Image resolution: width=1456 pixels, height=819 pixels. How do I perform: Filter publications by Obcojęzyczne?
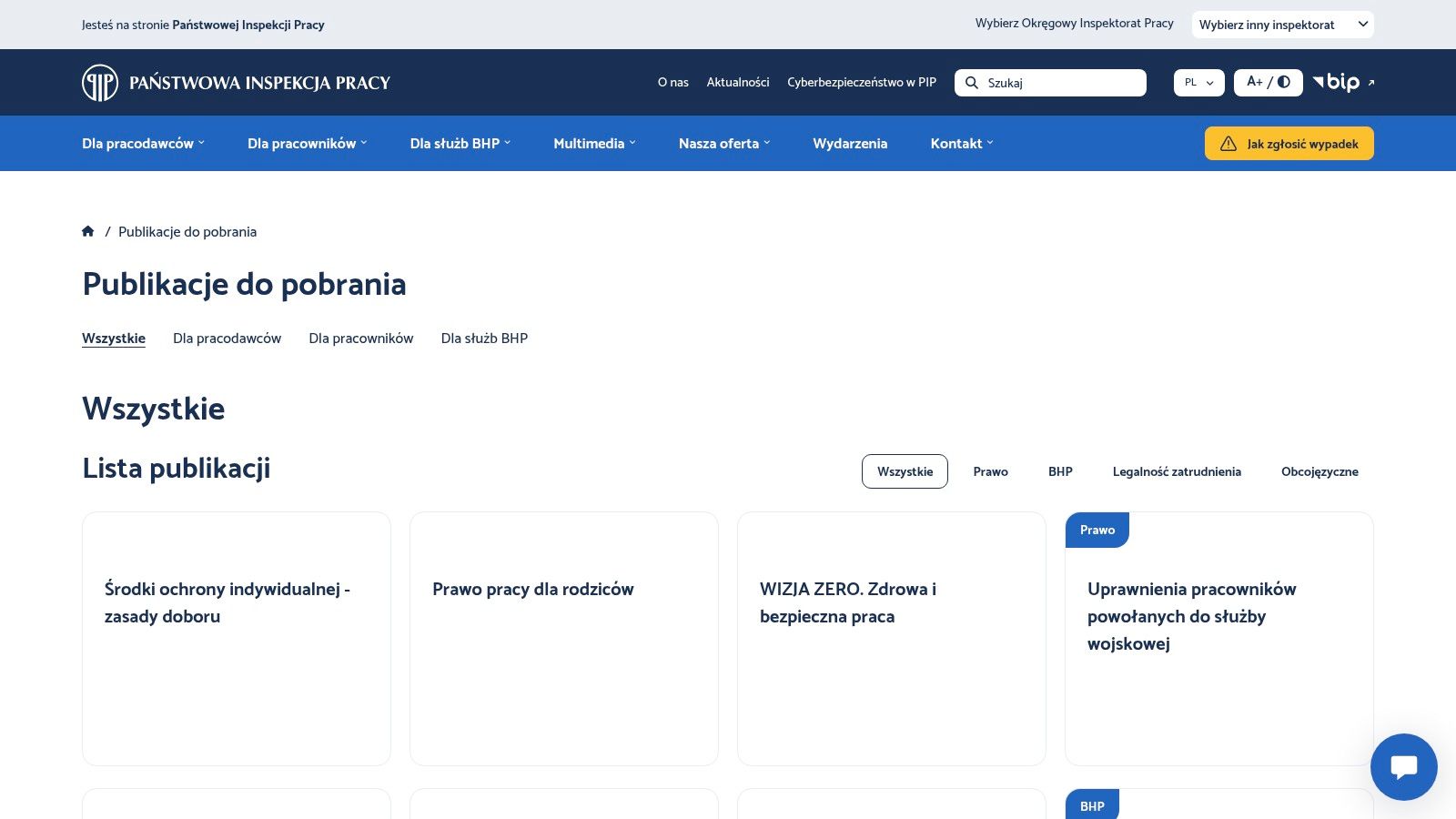coord(1319,471)
